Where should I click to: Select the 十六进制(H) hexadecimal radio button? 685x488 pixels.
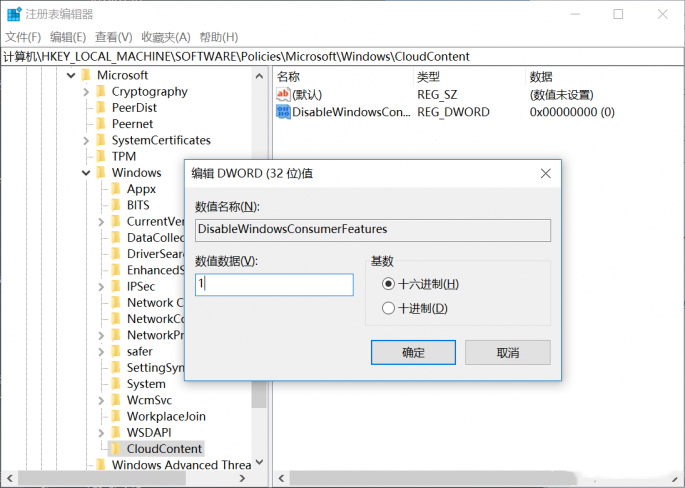point(388,284)
